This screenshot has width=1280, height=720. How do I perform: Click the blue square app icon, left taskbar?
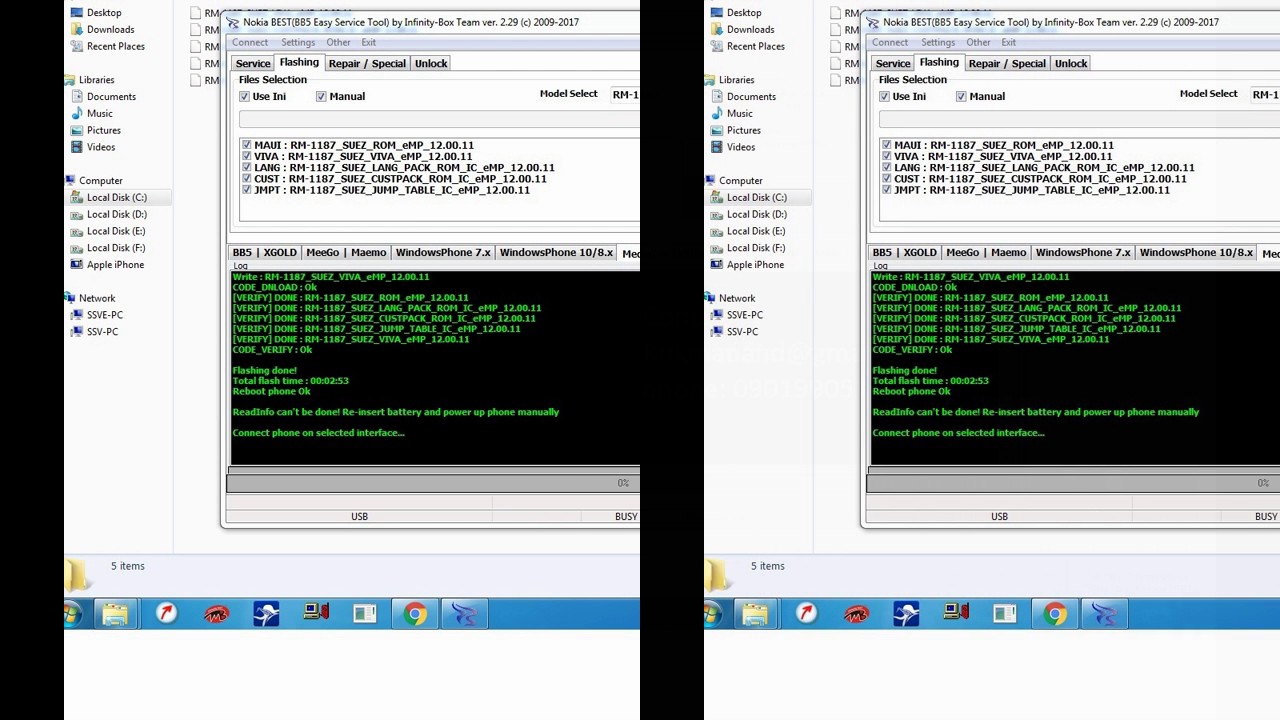pyautogui.click(x=266, y=614)
